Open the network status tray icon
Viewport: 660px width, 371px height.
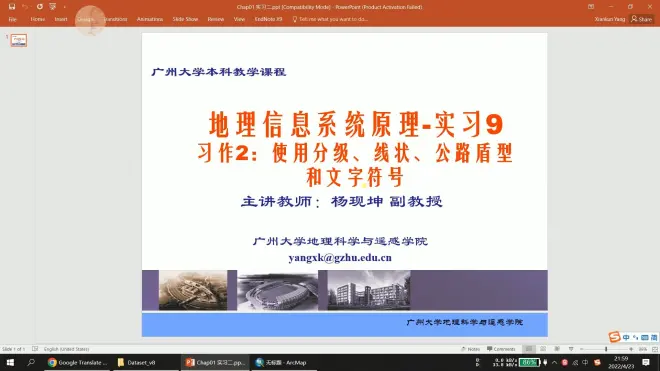pos(575,363)
